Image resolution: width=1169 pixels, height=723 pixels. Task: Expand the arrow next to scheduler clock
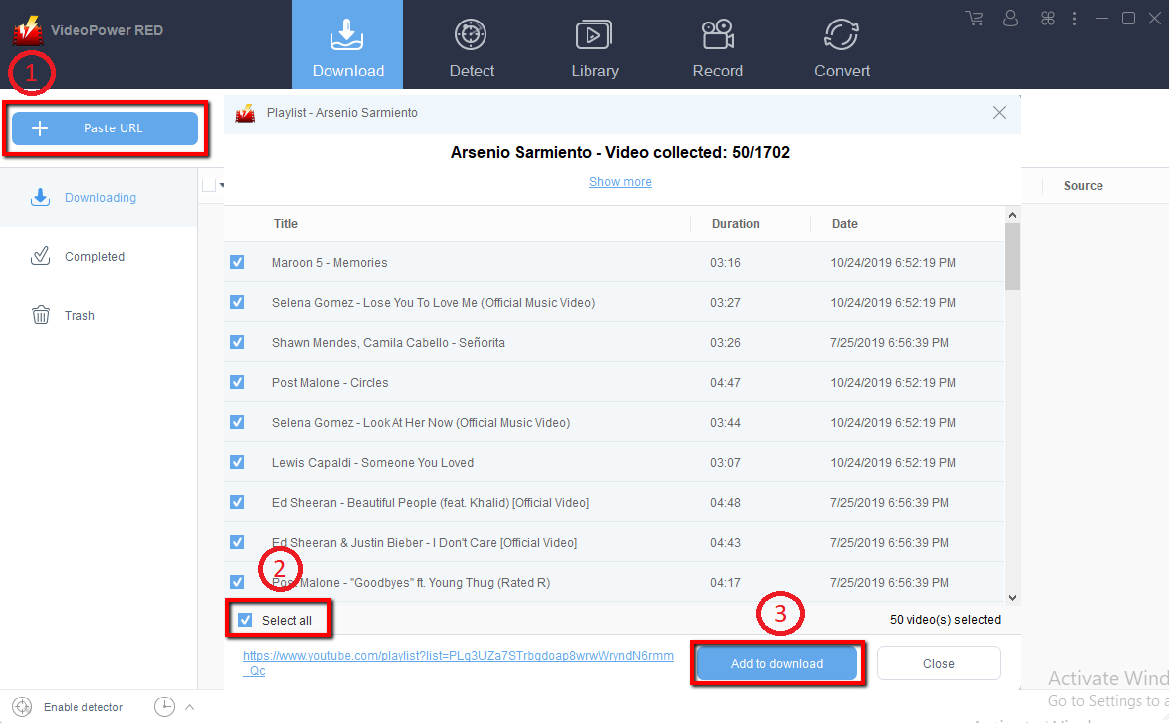(x=189, y=707)
